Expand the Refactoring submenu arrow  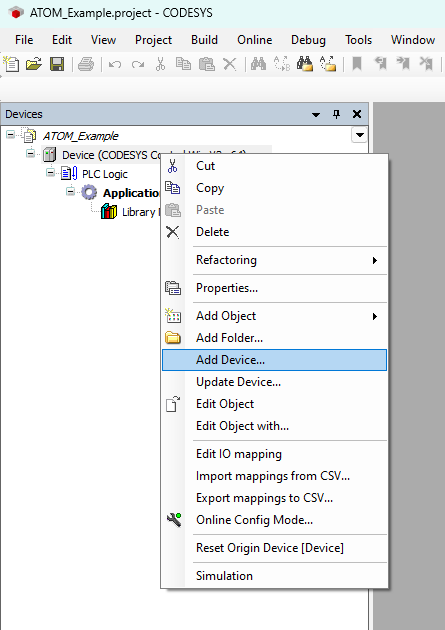(x=375, y=260)
